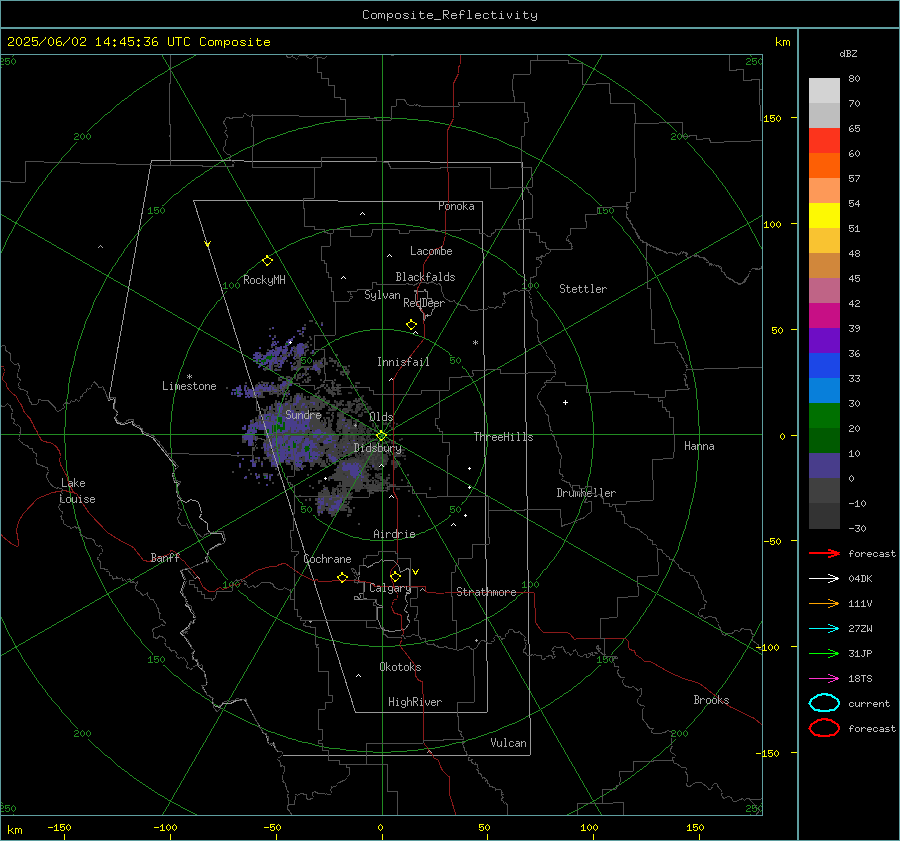Click the white 04DK arrow in legend

824,578
